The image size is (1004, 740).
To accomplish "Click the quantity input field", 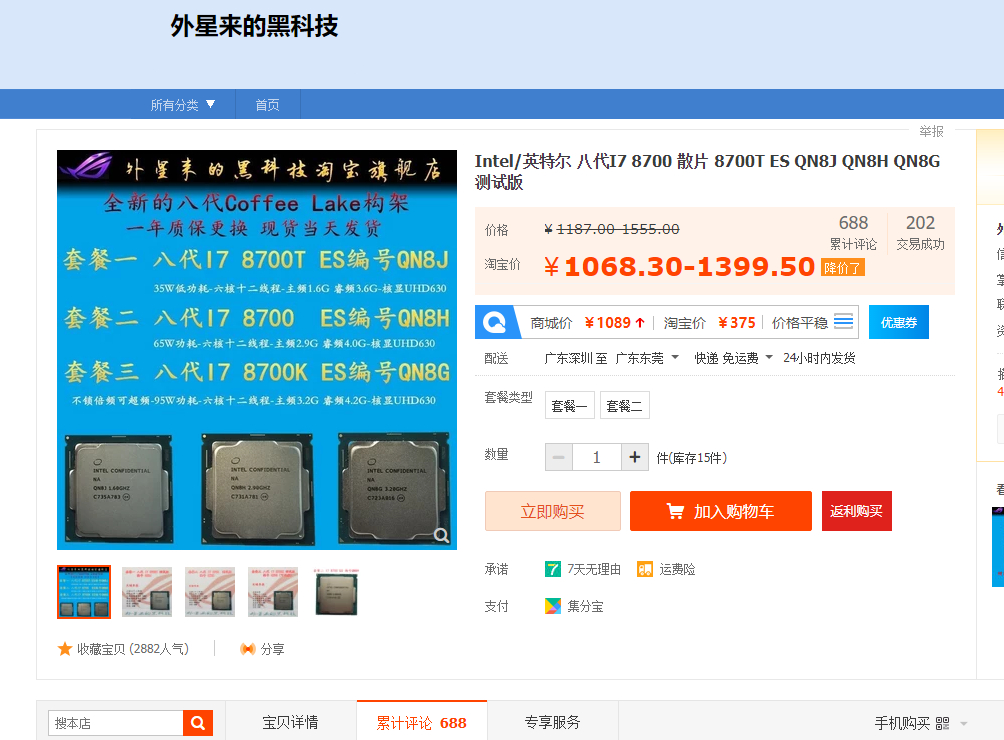I will 597,457.
